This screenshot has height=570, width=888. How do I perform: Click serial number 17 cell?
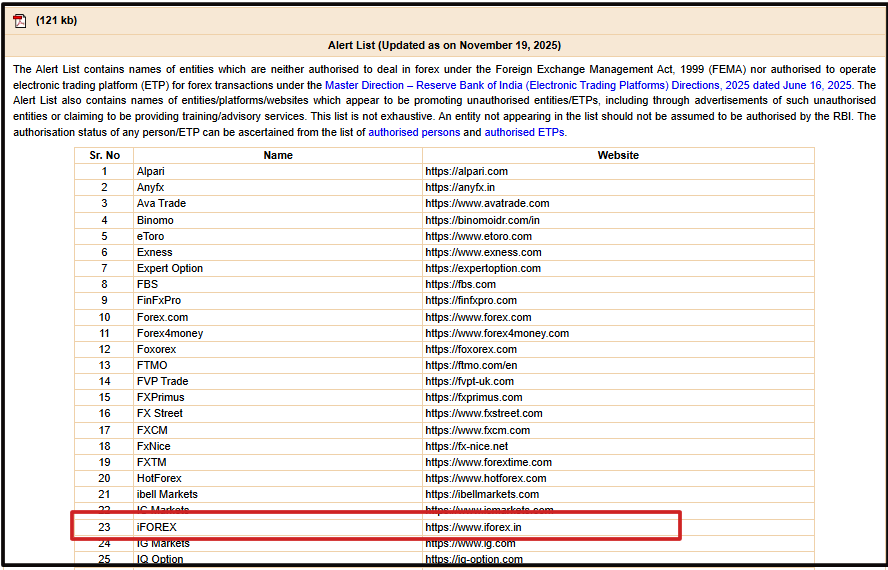pyautogui.click(x=104, y=430)
